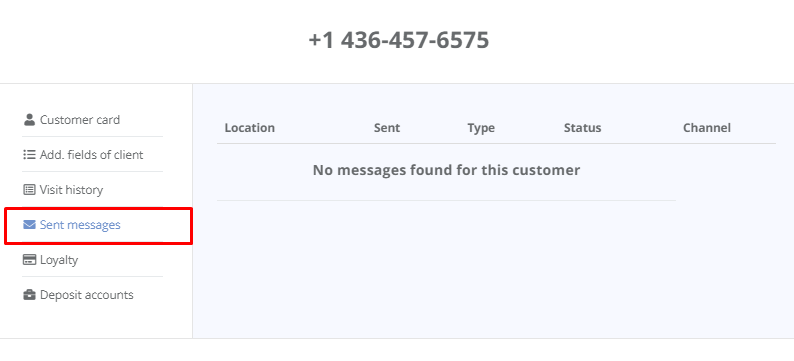Switch to the Loyalty section

tap(59, 260)
